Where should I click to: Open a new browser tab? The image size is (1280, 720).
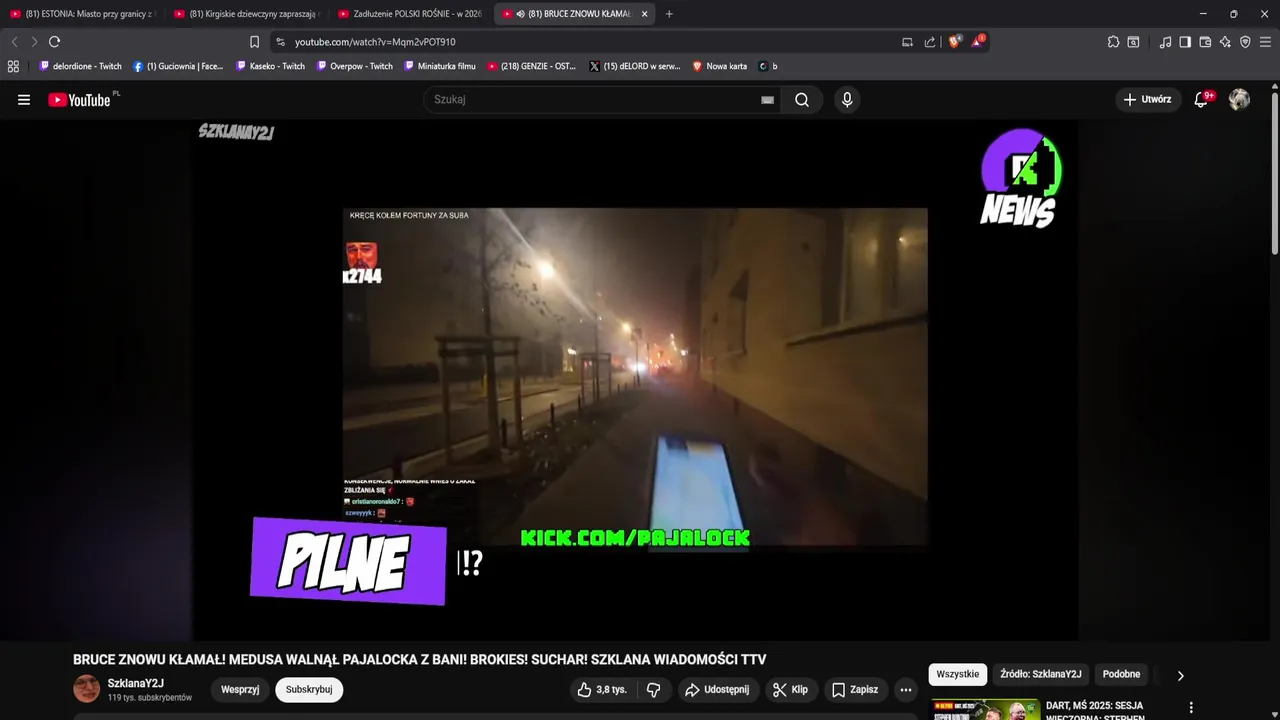669,14
